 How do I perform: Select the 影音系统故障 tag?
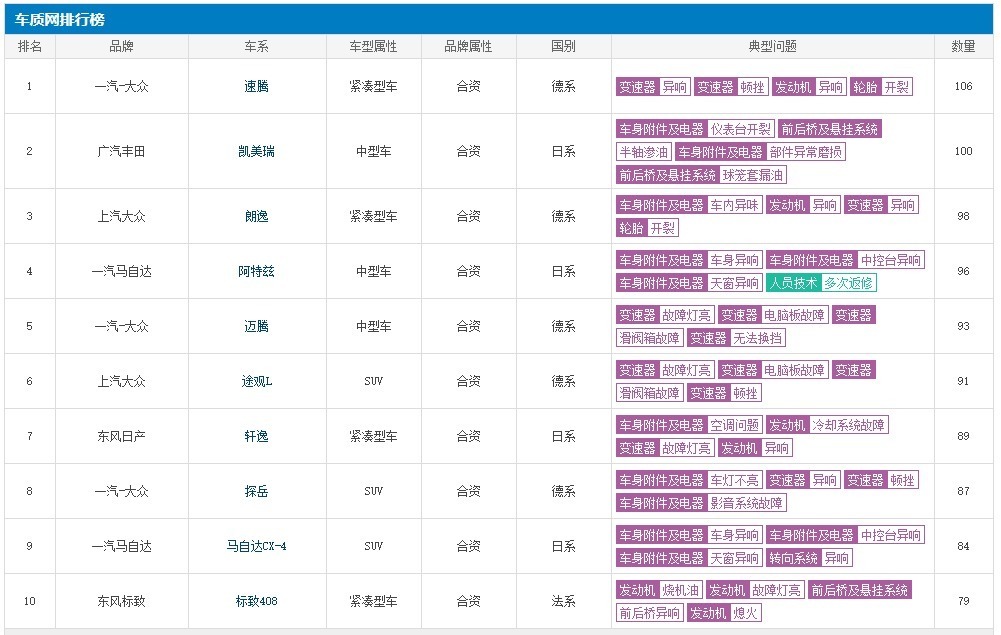(x=746, y=503)
